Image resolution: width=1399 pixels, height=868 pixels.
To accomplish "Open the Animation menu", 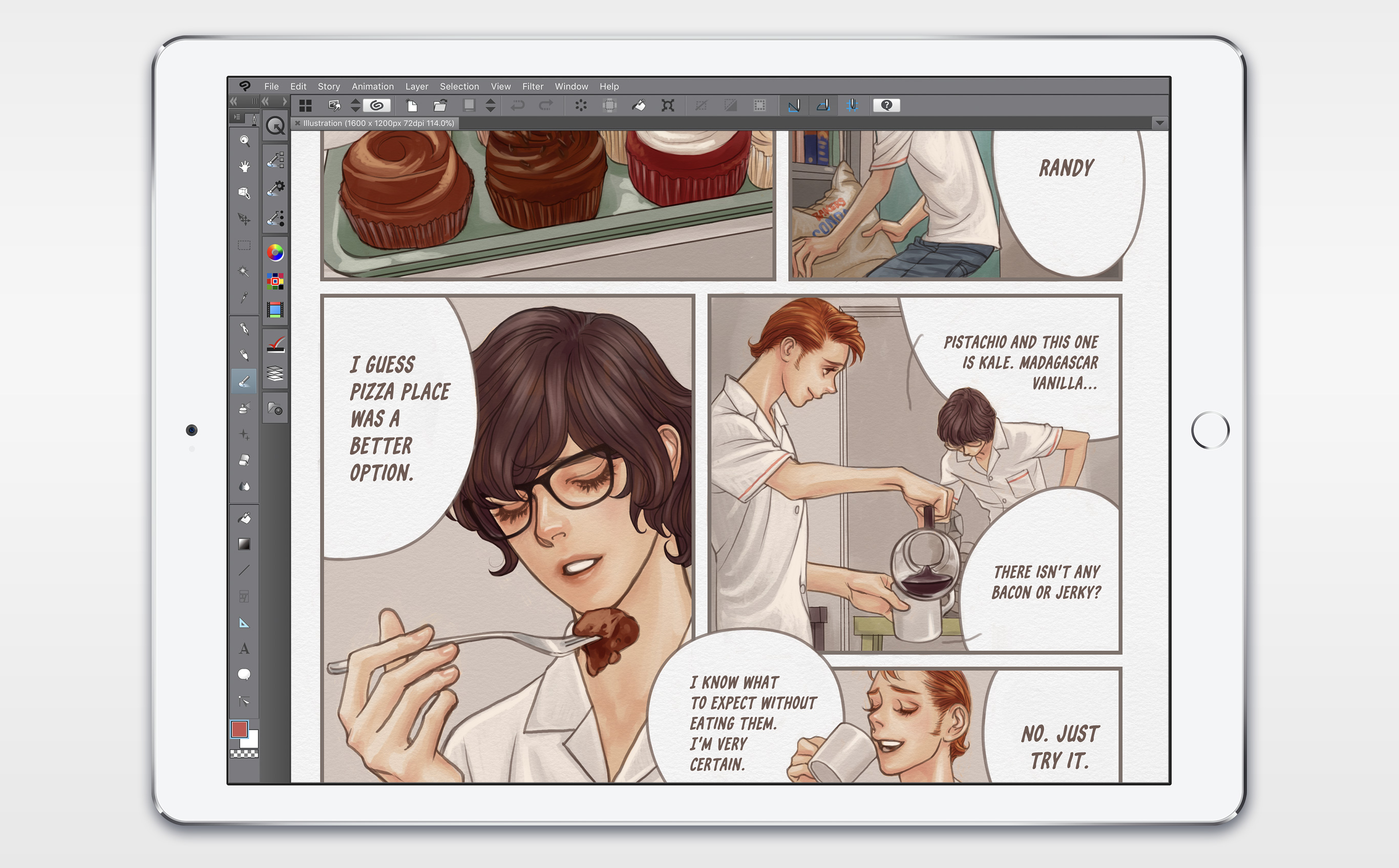I will point(372,86).
